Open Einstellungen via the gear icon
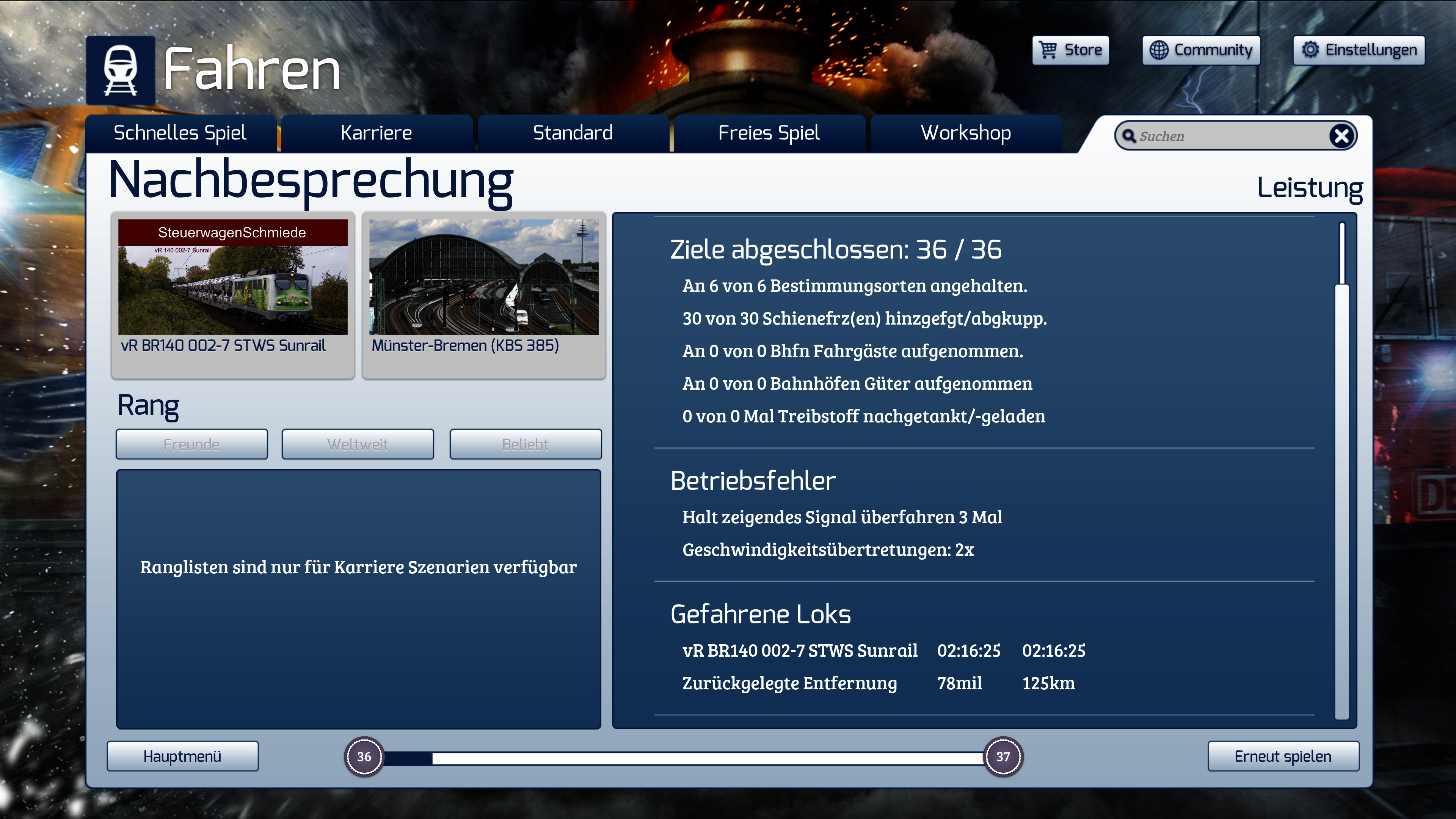 [1310, 50]
